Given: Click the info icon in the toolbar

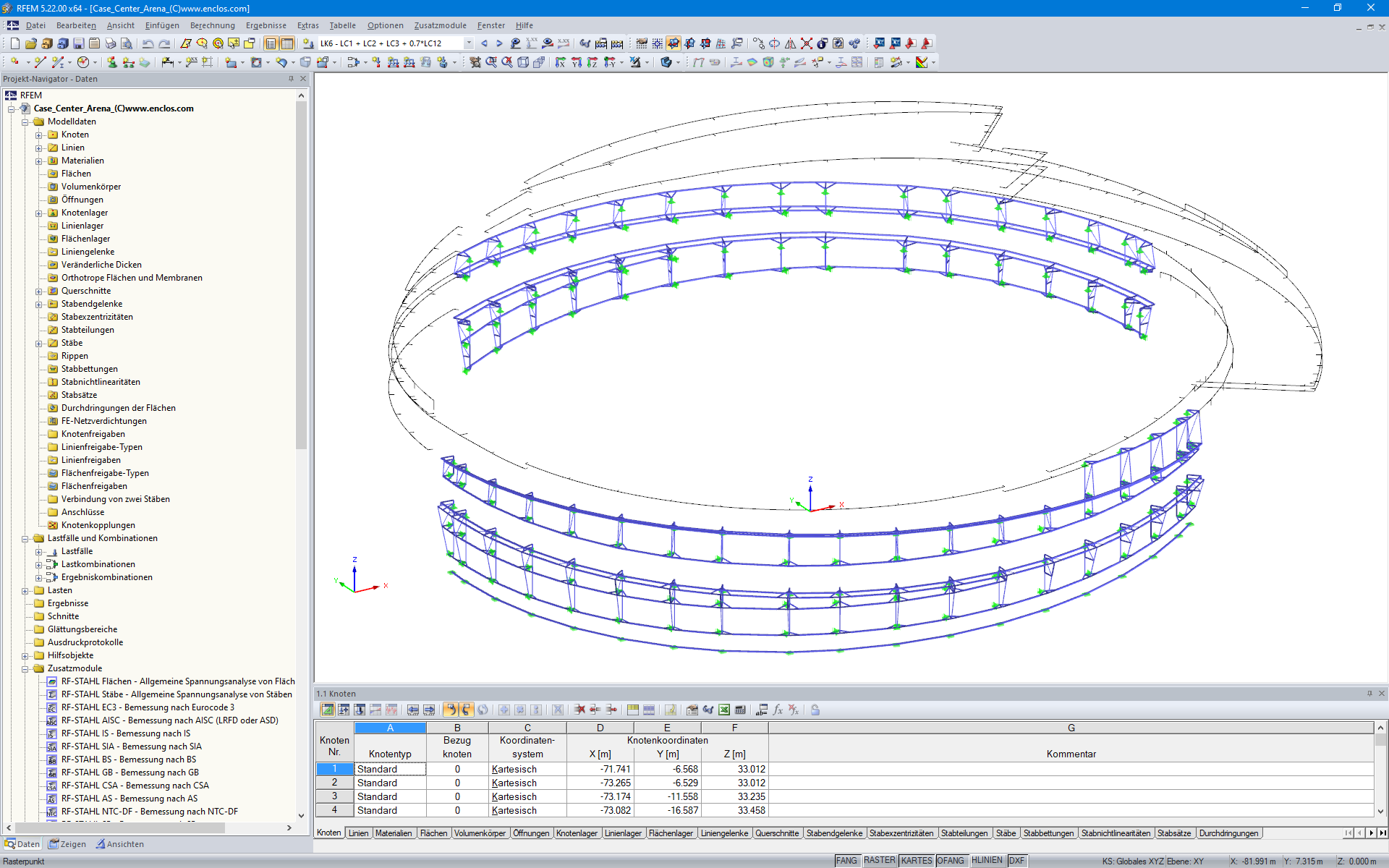Looking at the screenshot, I should [x=823, y=43].
